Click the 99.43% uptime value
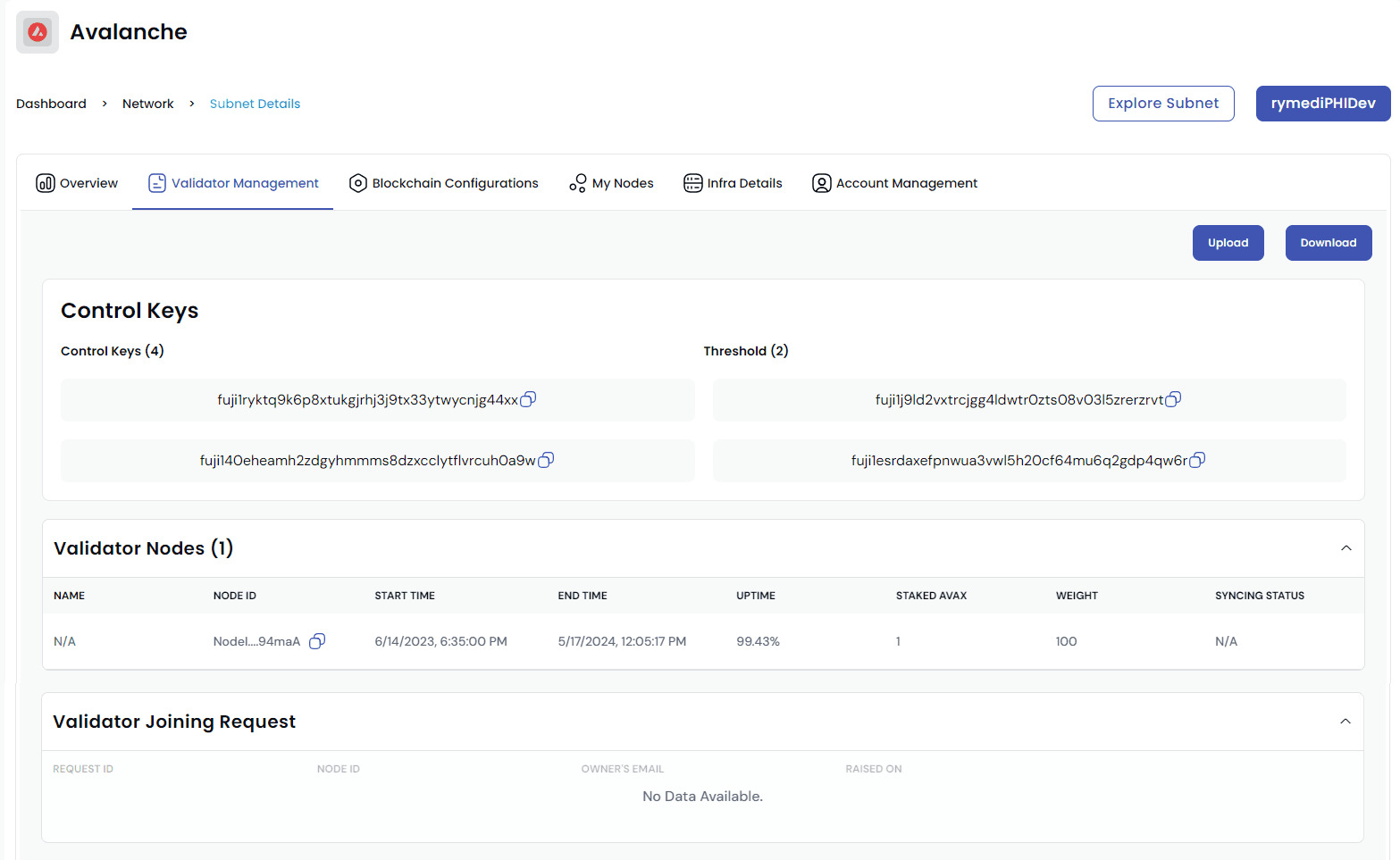The image size is (1400, 860). click(758, 641)
